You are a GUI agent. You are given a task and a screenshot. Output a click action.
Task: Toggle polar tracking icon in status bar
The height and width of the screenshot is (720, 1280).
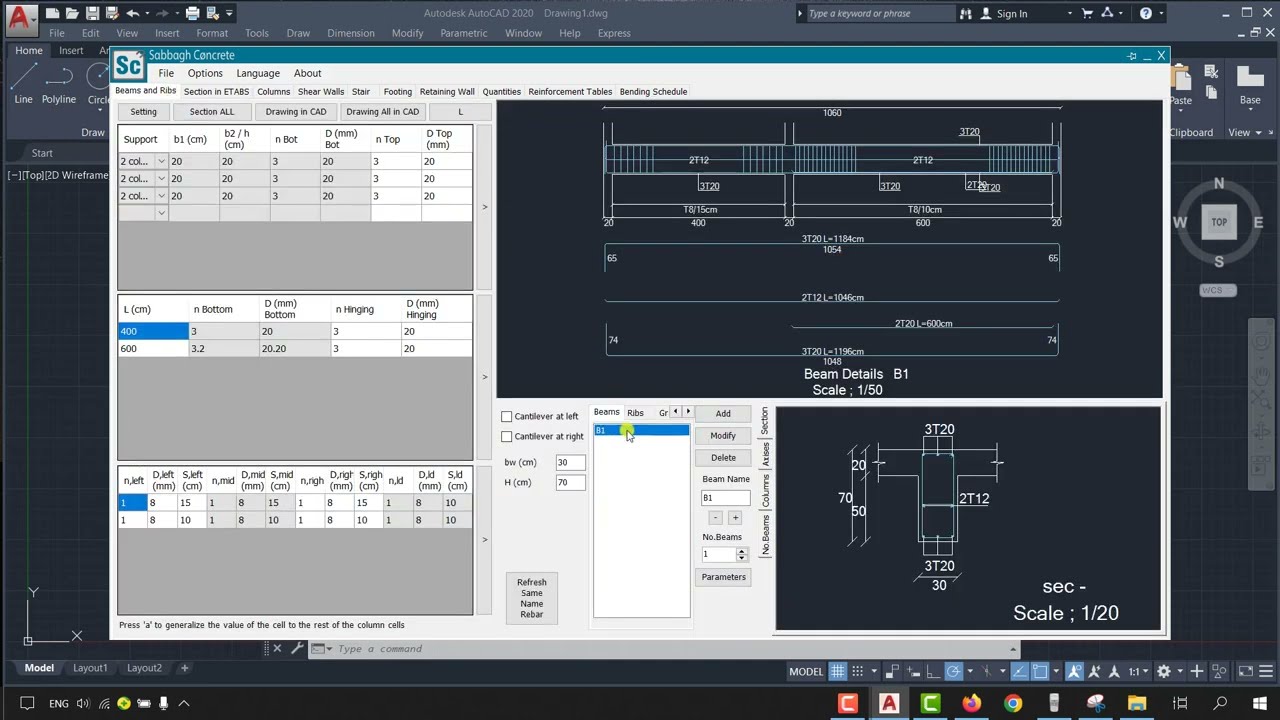[953, 671]
